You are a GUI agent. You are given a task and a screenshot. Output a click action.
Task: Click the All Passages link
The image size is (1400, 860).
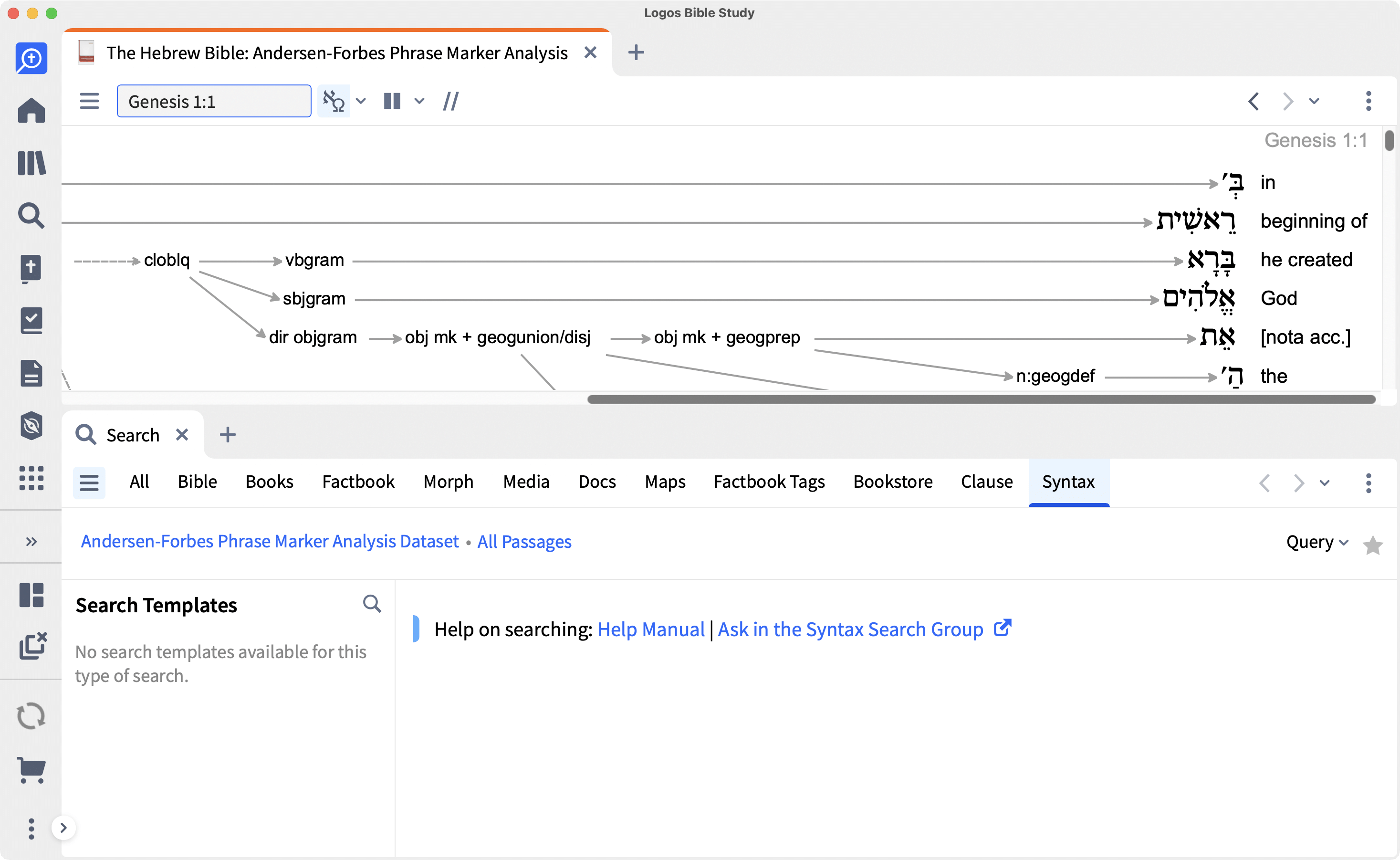524,542
